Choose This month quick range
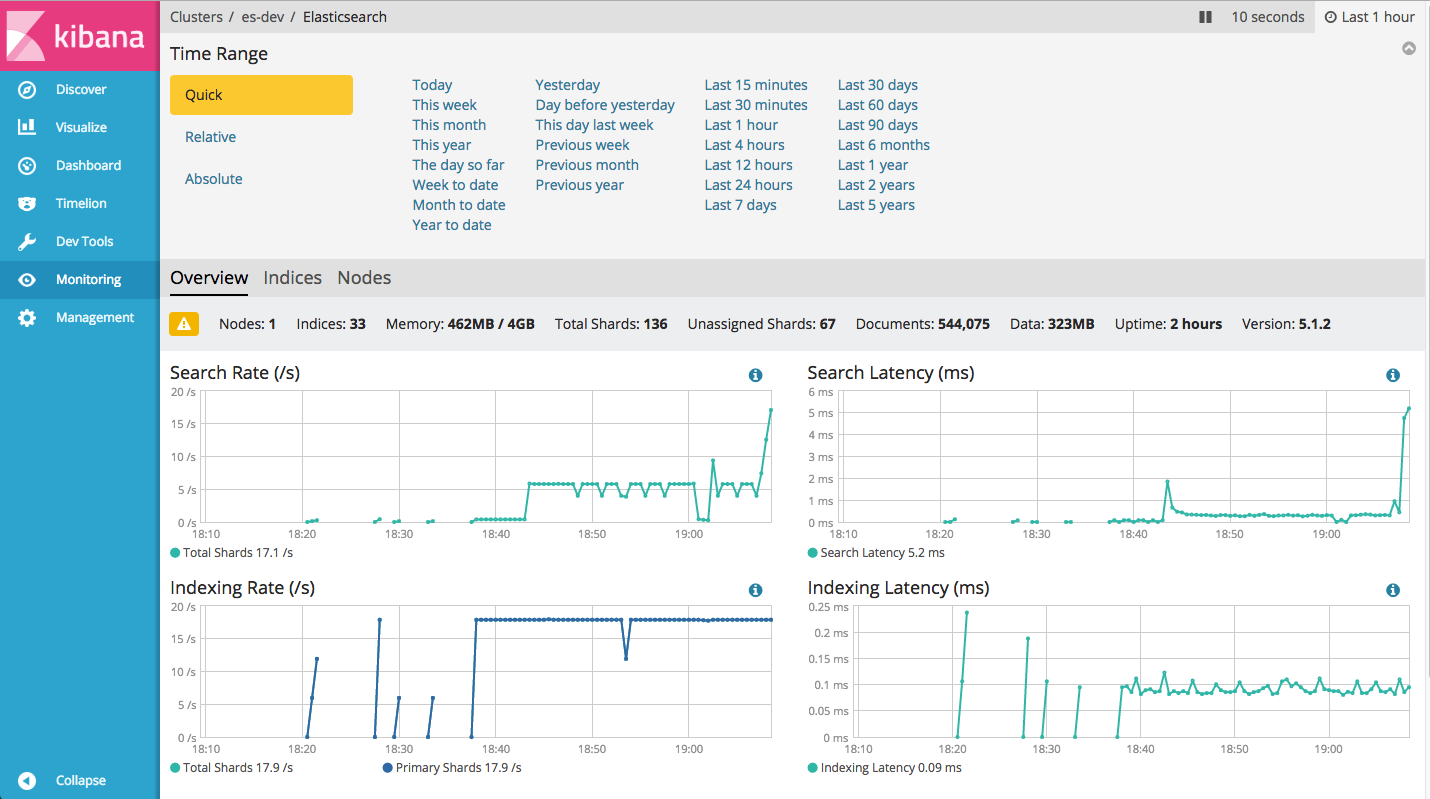 (449, 125)
